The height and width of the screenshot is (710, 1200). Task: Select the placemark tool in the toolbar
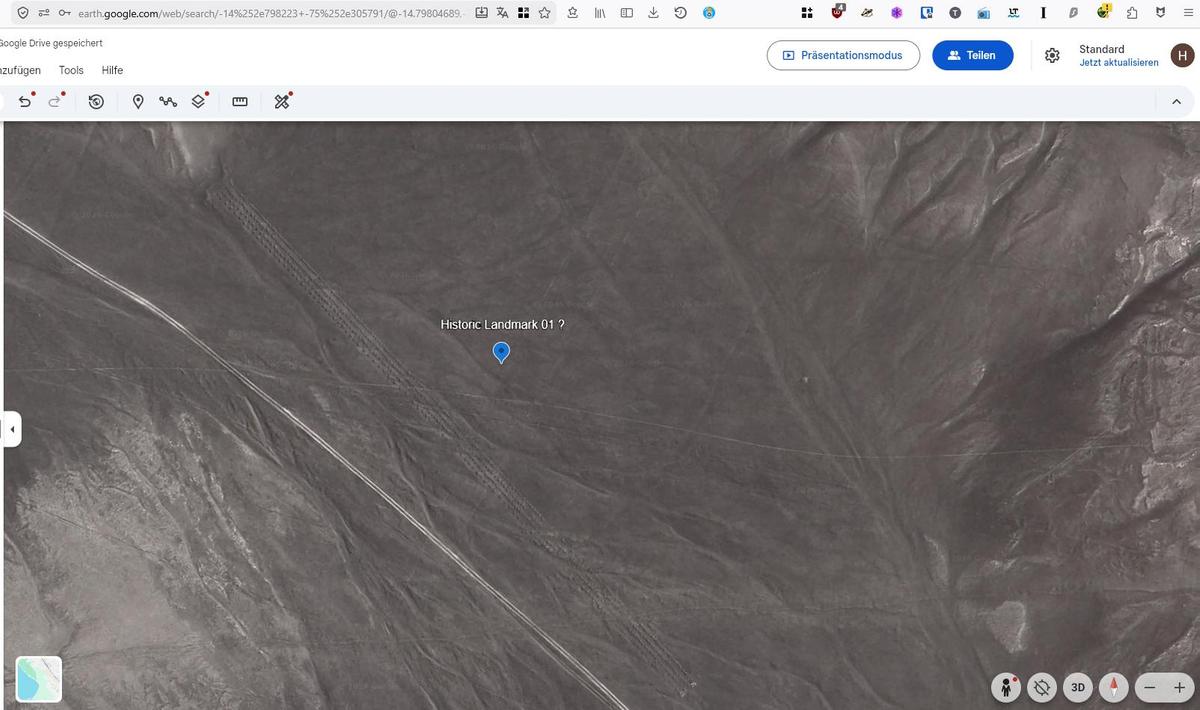pyautogui.click(x=138, y=101)
